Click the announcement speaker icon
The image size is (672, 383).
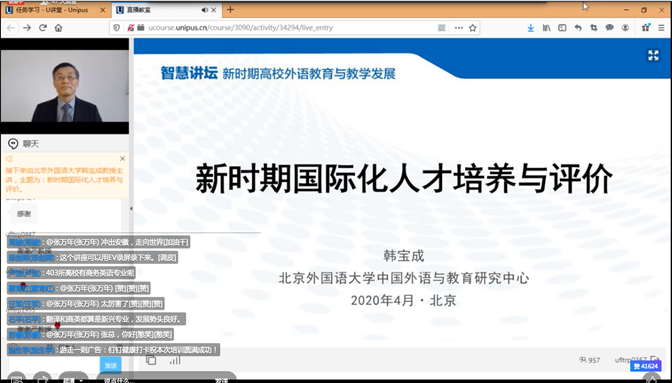click(9, 159)
